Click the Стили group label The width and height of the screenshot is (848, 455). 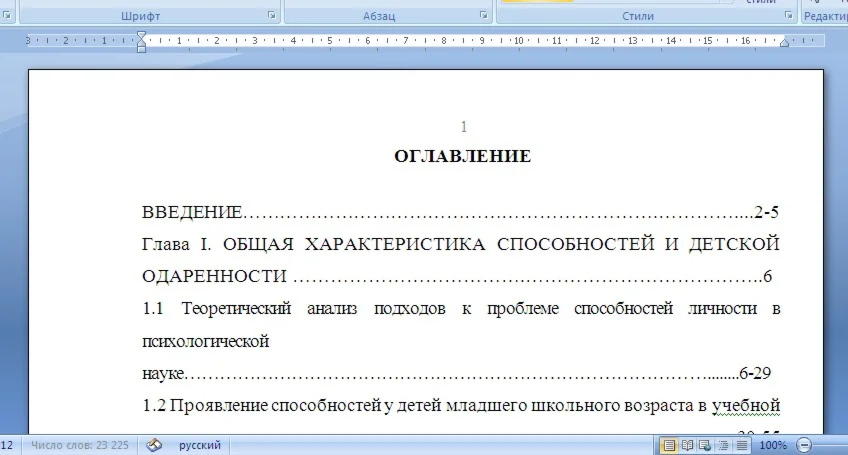pyautogui.click(x=638, y=16)
